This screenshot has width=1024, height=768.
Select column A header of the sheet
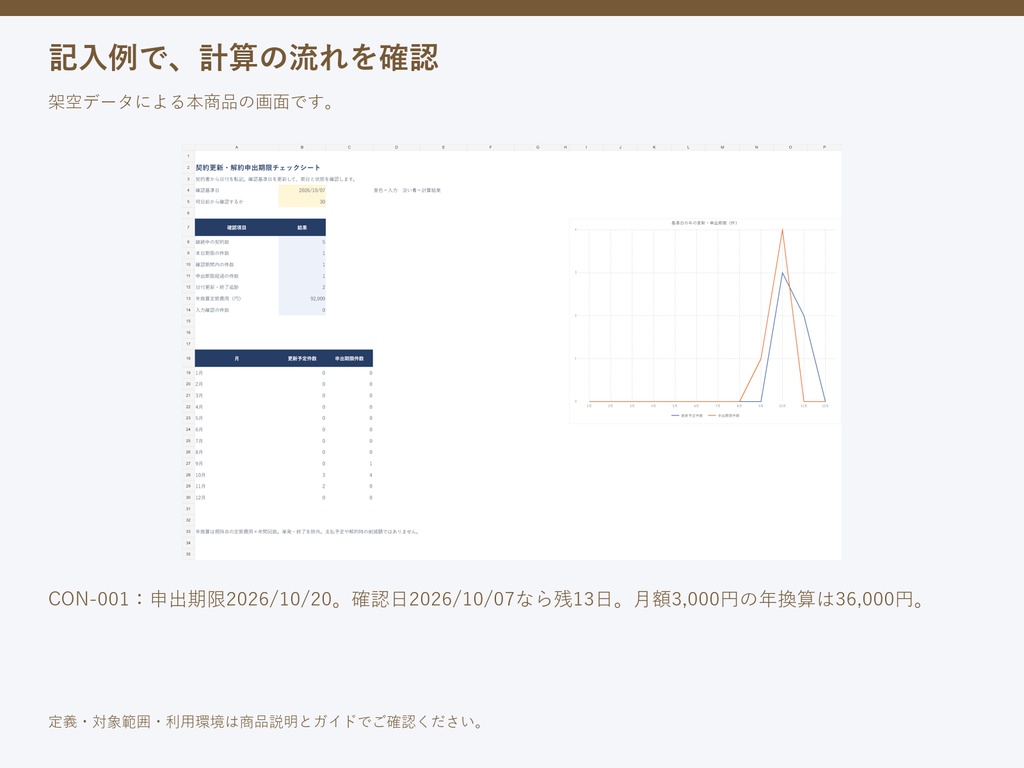point(236,148)
